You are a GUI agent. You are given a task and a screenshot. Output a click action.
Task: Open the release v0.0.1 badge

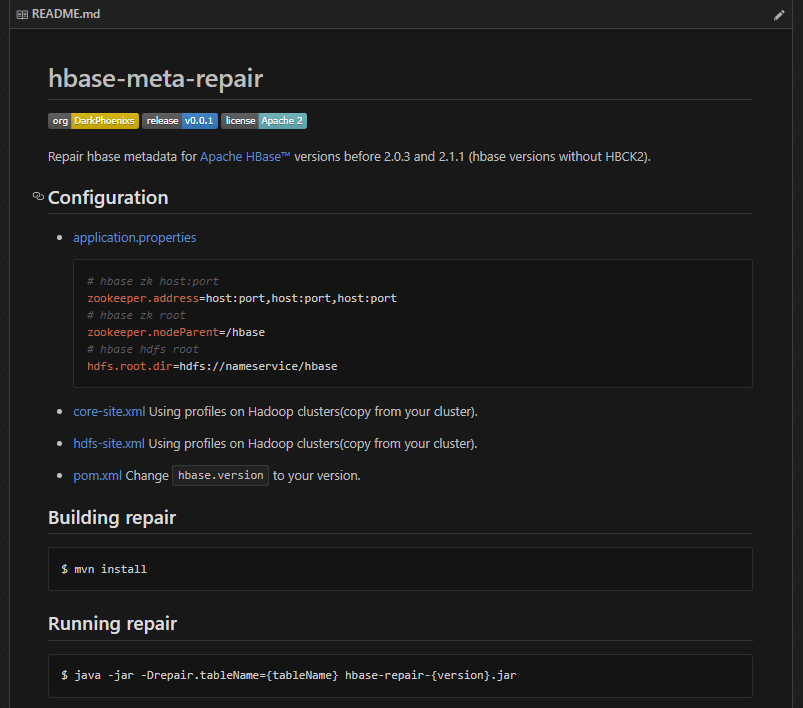click(x=179, y=121)
